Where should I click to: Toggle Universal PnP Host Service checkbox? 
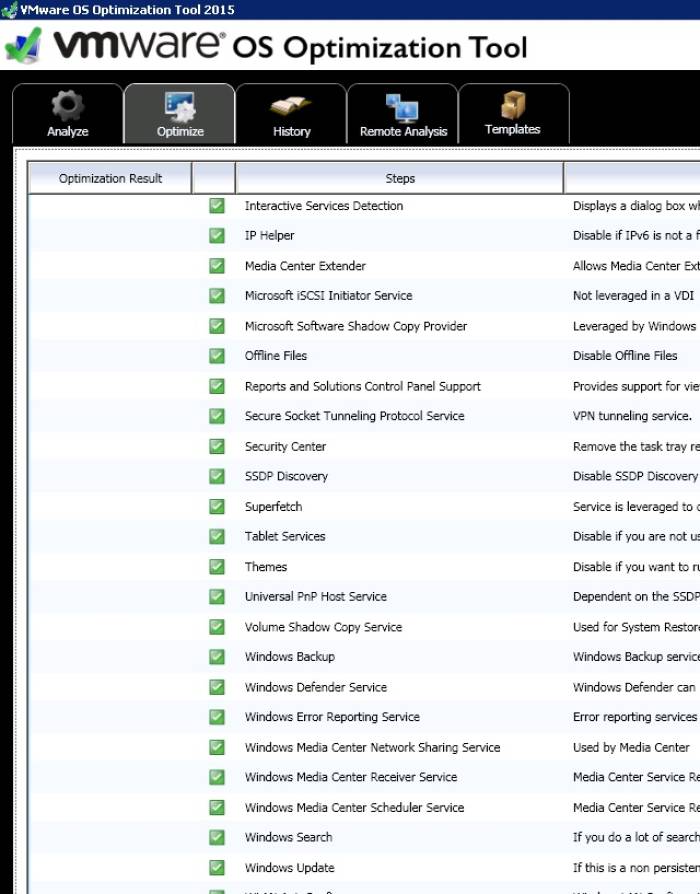pos(217,597)
